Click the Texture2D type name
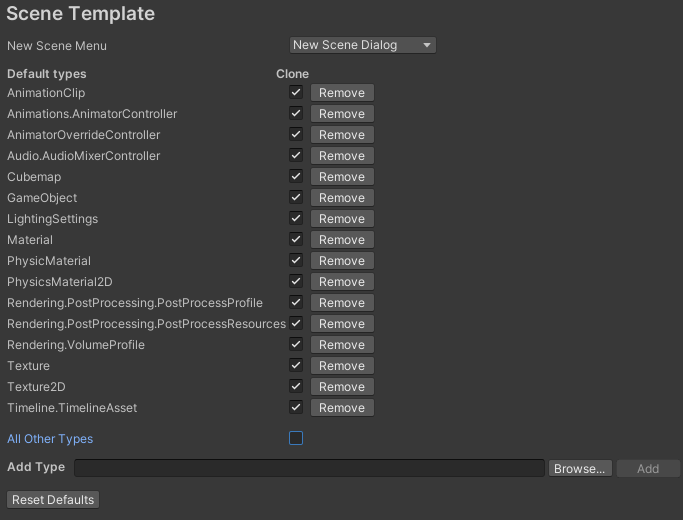The height and width of the screenshot is (520, 683). pos(36,387)
